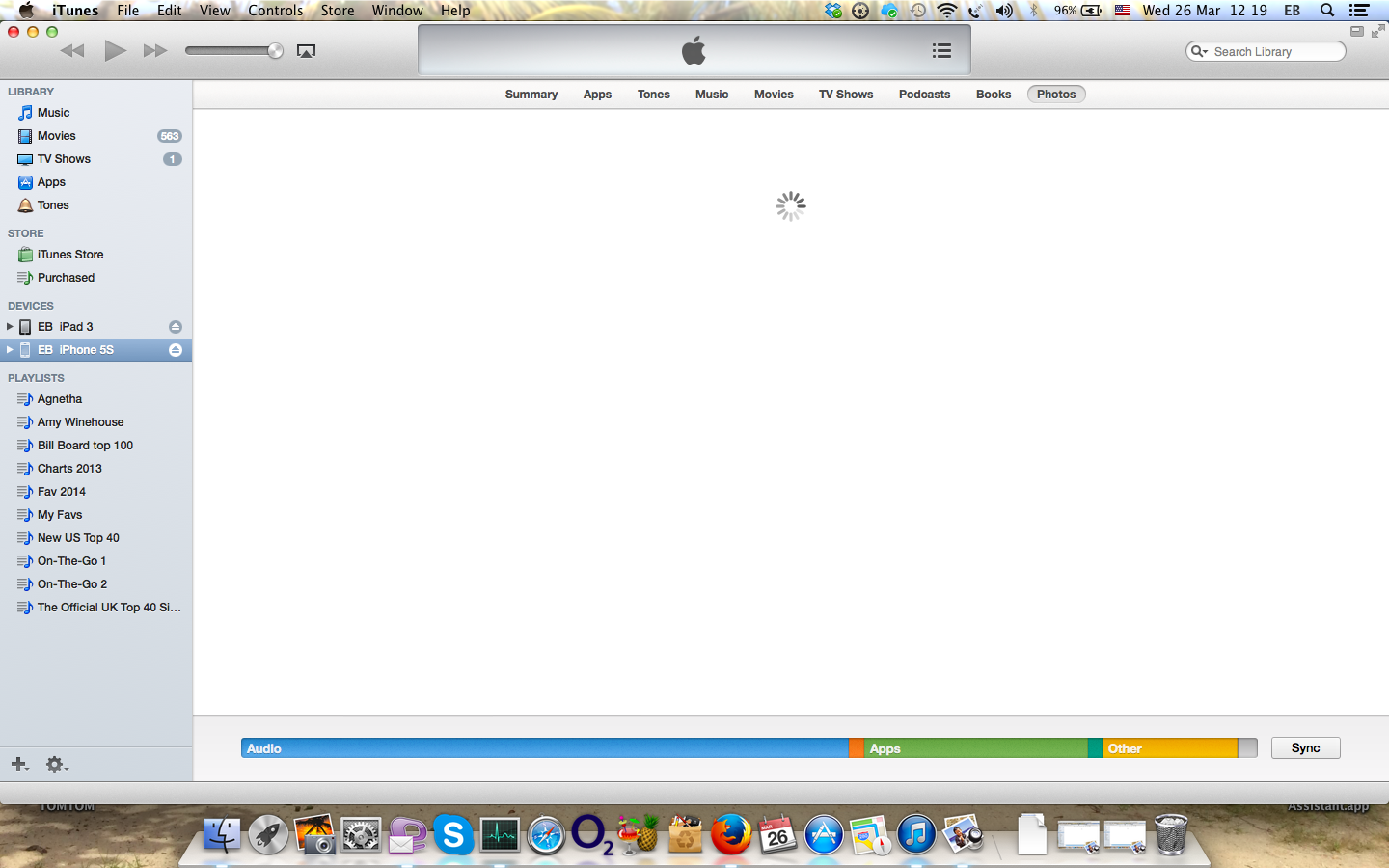
Task: Select the EB iPad 3 device
Action: click(x=95, y=327)
